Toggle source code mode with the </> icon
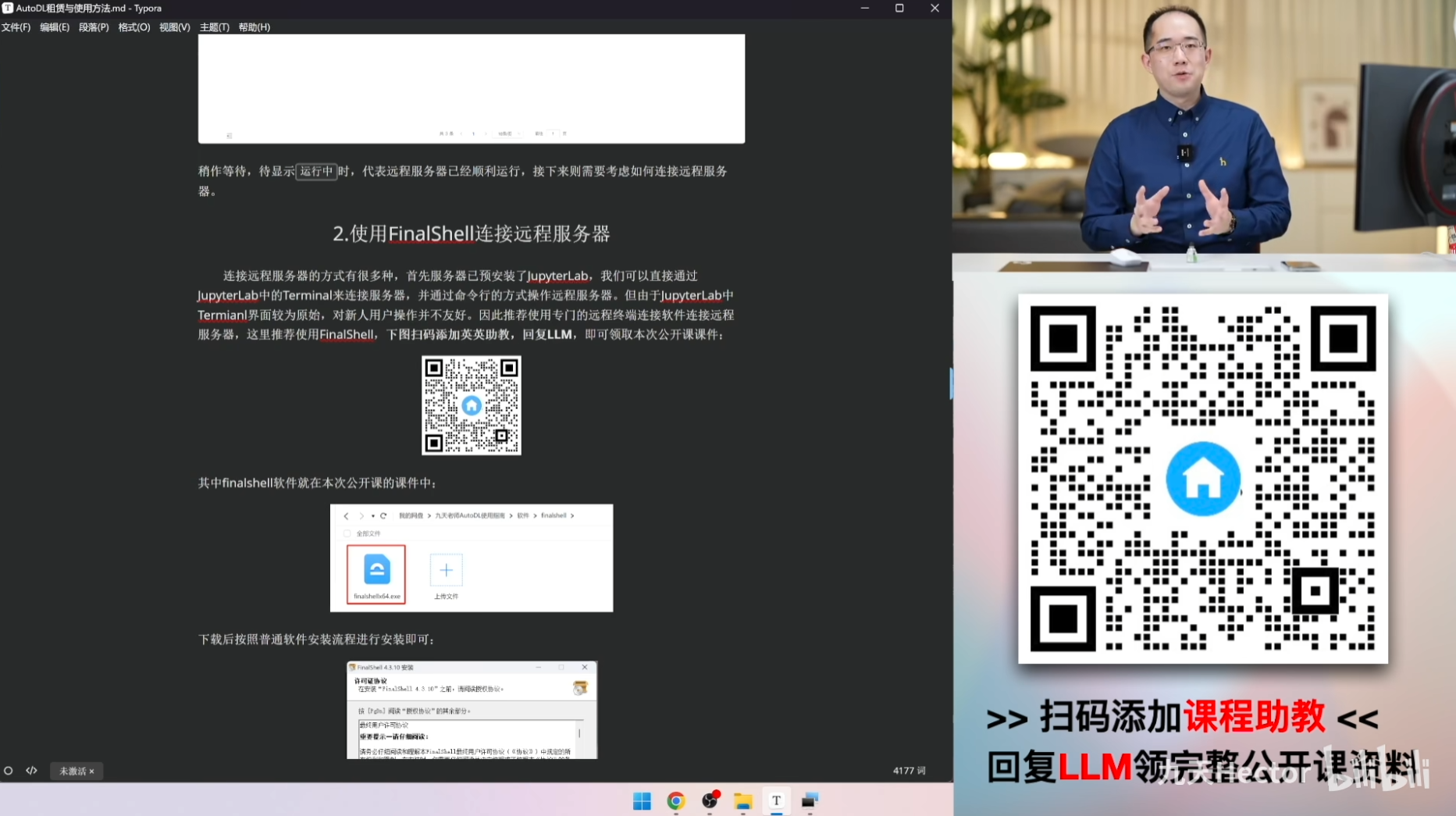 click(32, 771)
